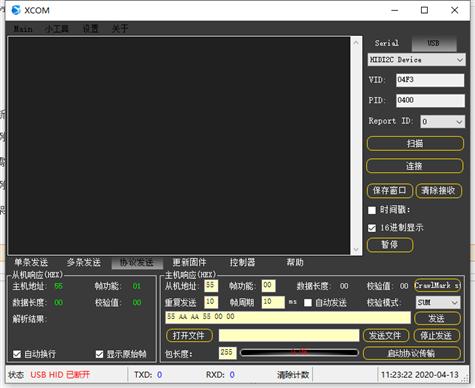Click the PID input field
The height and width of the screenshot is (388, 475).
(x=430, y=100)
